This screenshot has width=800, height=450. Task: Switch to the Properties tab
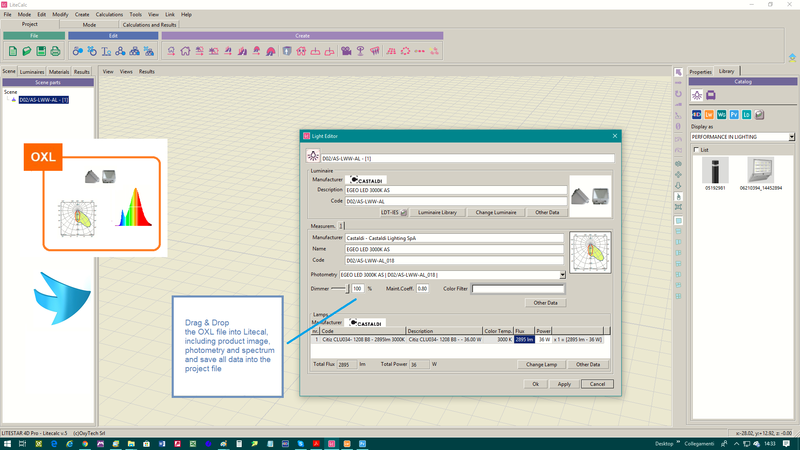[701, 72]
